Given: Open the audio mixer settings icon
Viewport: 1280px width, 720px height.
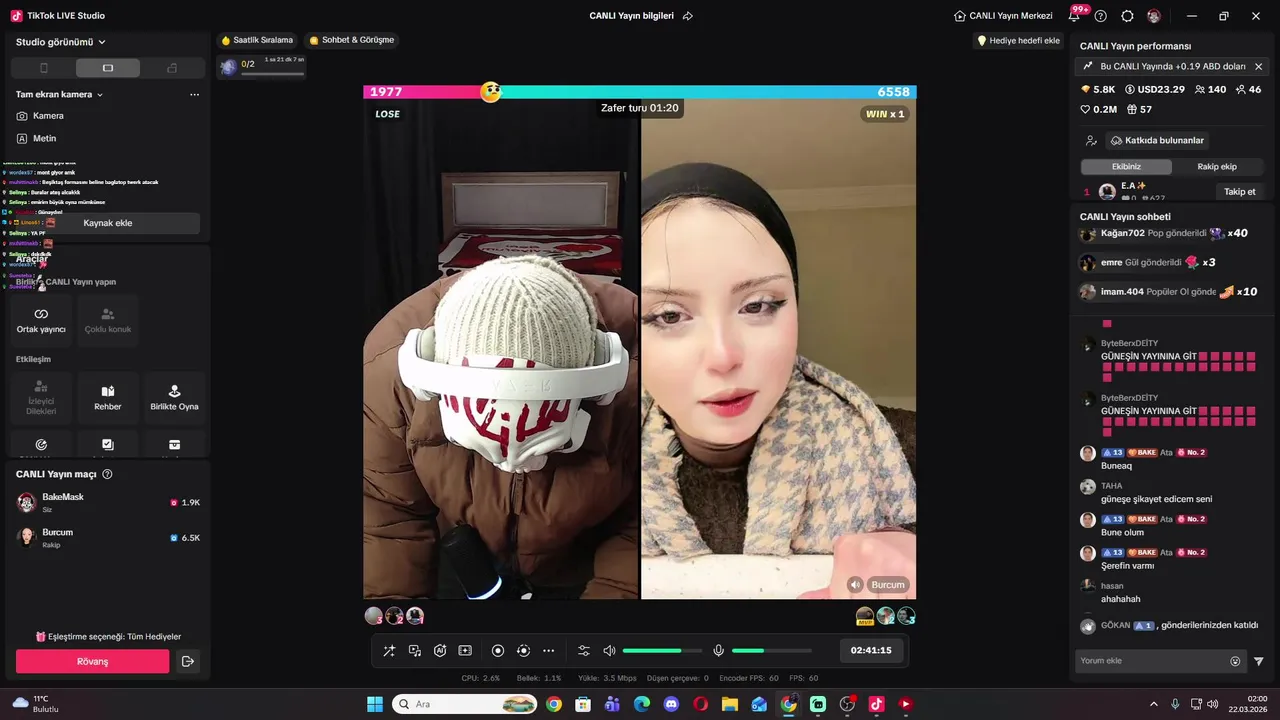Looking at the screenshot, I should [584, 650].
